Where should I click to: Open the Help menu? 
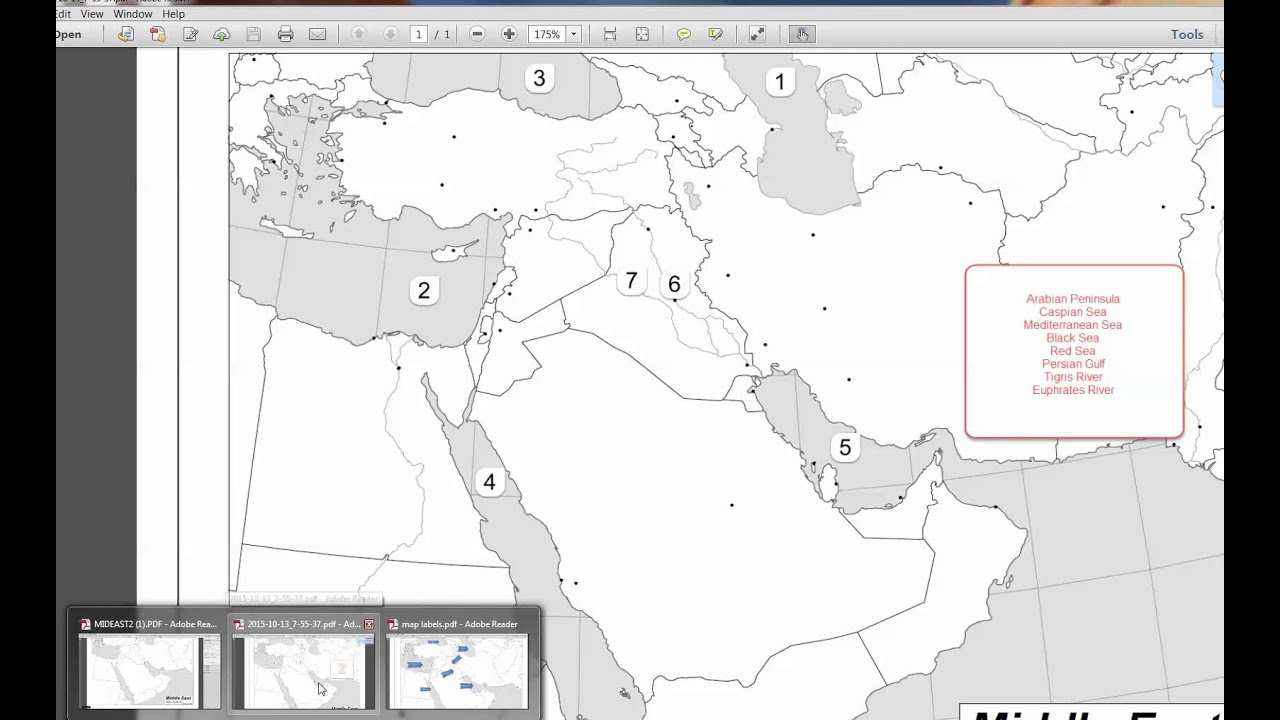click(x=173, y=14)
